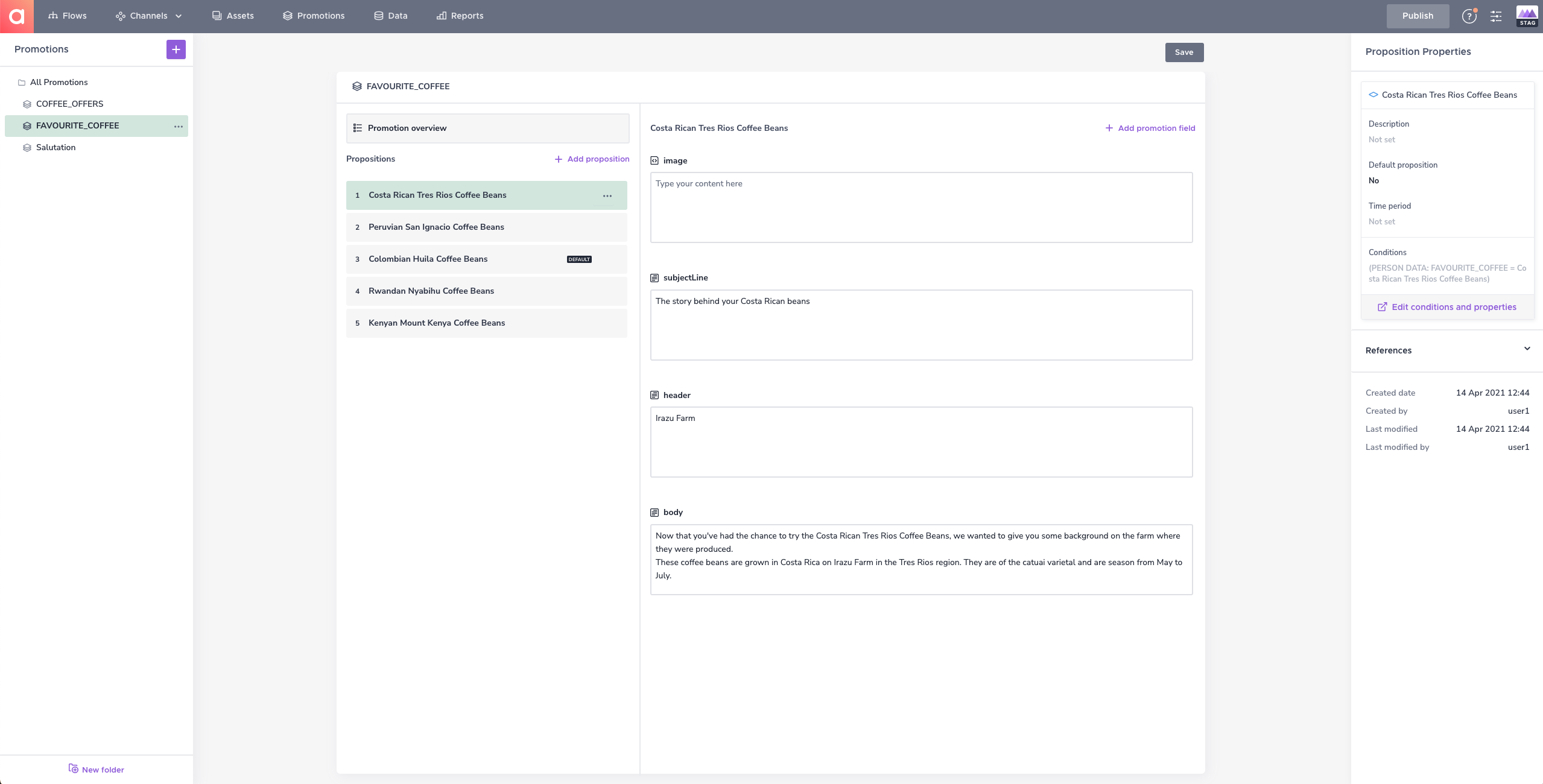Select Peruvian San Ignacio Coffee Beans proposition
This screenshot has width=1543, height=784.
[487, 227]
